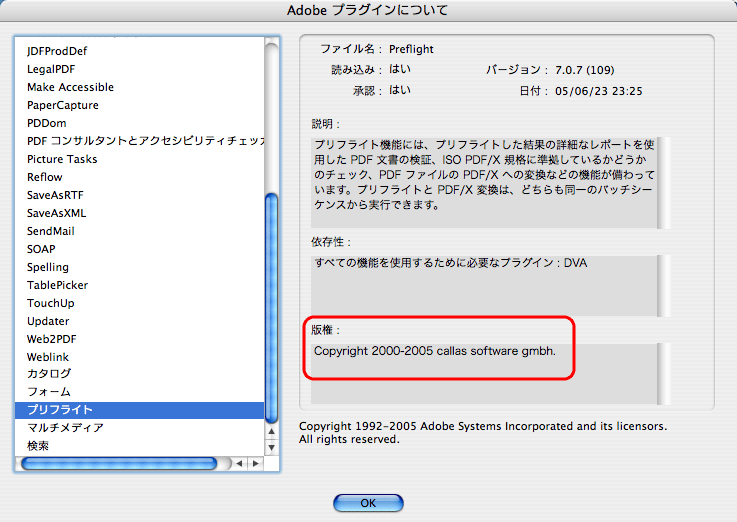The height and width of the screenshot is (522, 737).
Task: Select highlighted プリフライト entry
Action: (x=140, y=410)
